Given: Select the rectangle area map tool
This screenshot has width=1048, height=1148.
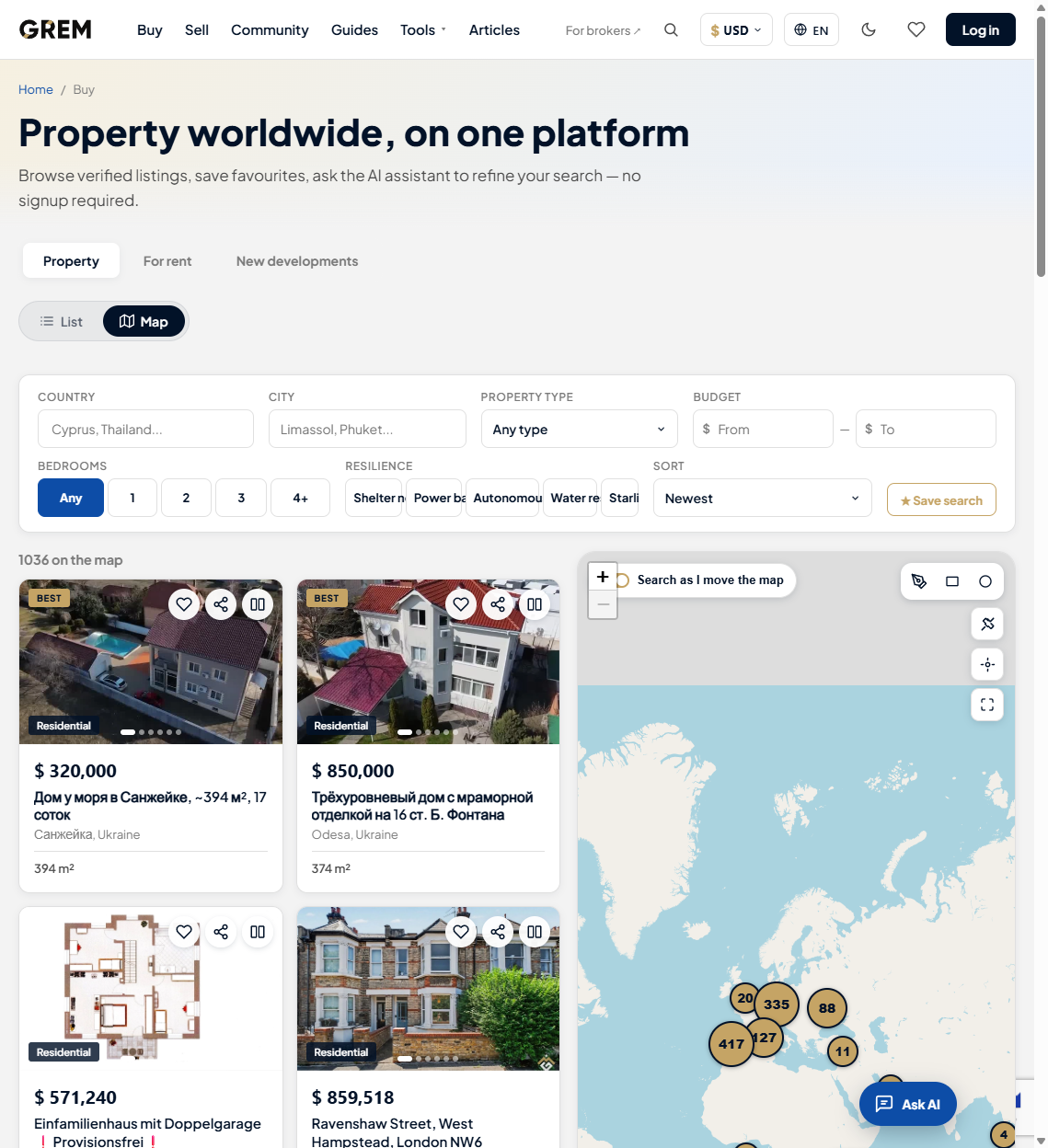Looking at the screenshot, I should pyautogui.click(x=952, y=581).
